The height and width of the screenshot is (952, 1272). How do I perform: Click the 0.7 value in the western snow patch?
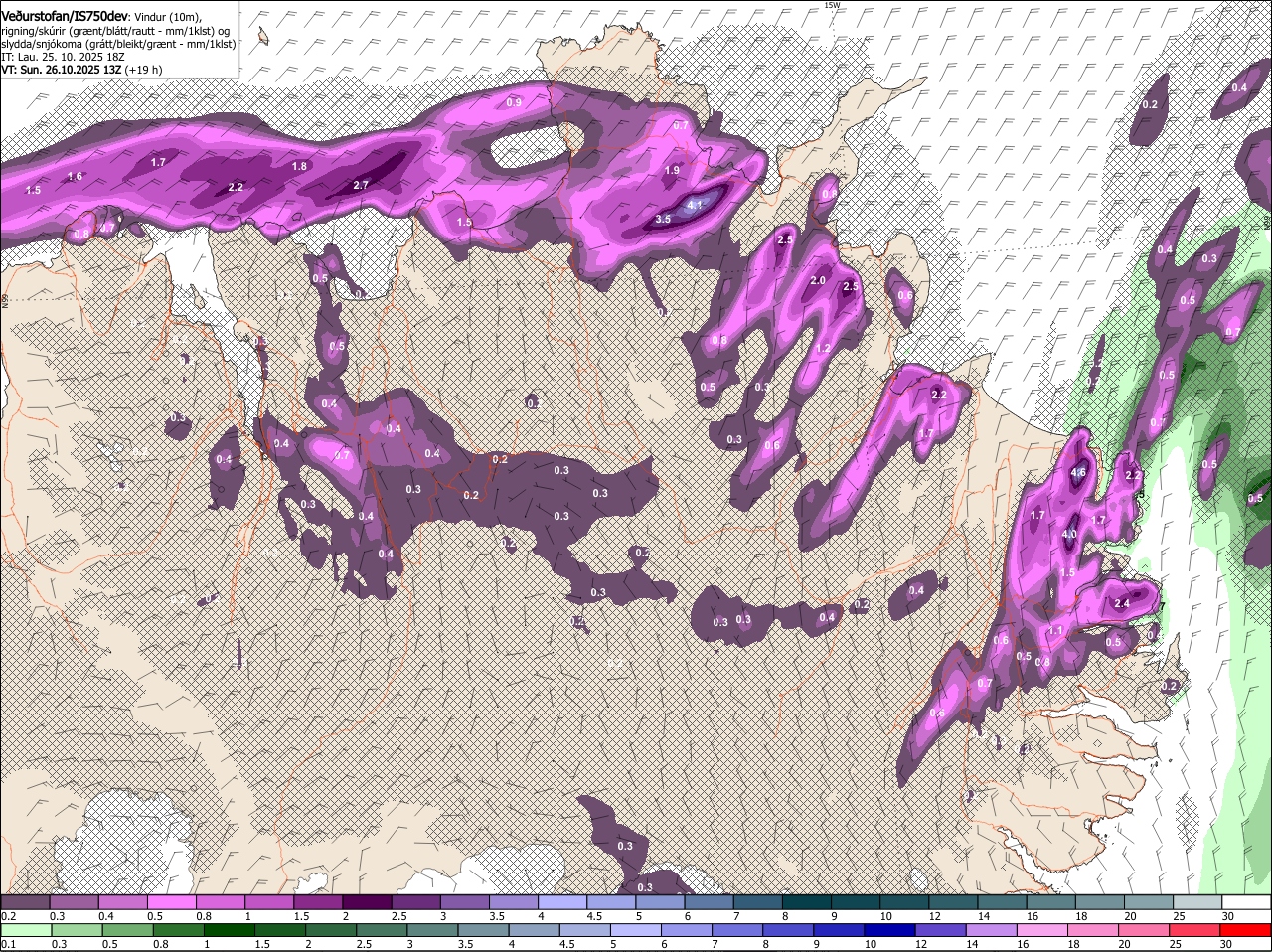(343, 456)
